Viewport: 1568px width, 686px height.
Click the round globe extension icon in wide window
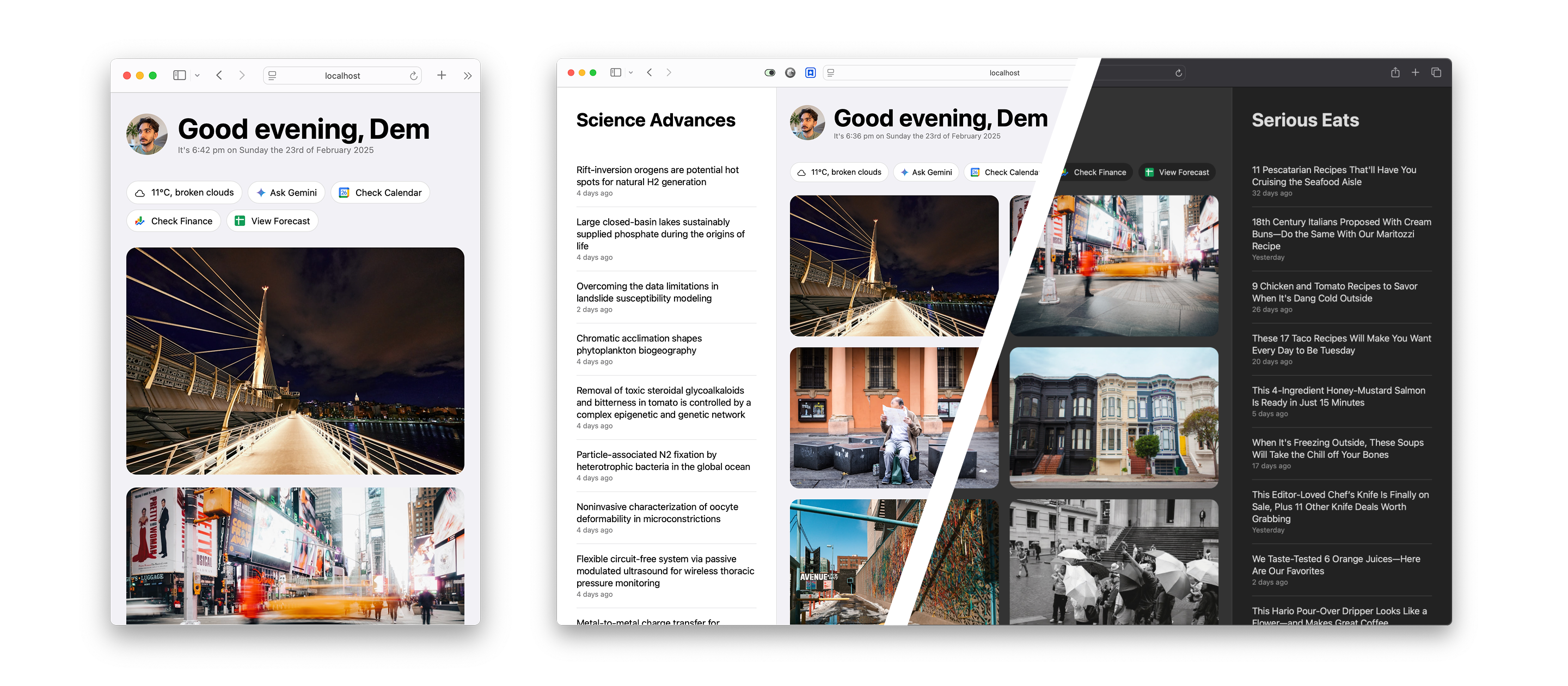790,72
